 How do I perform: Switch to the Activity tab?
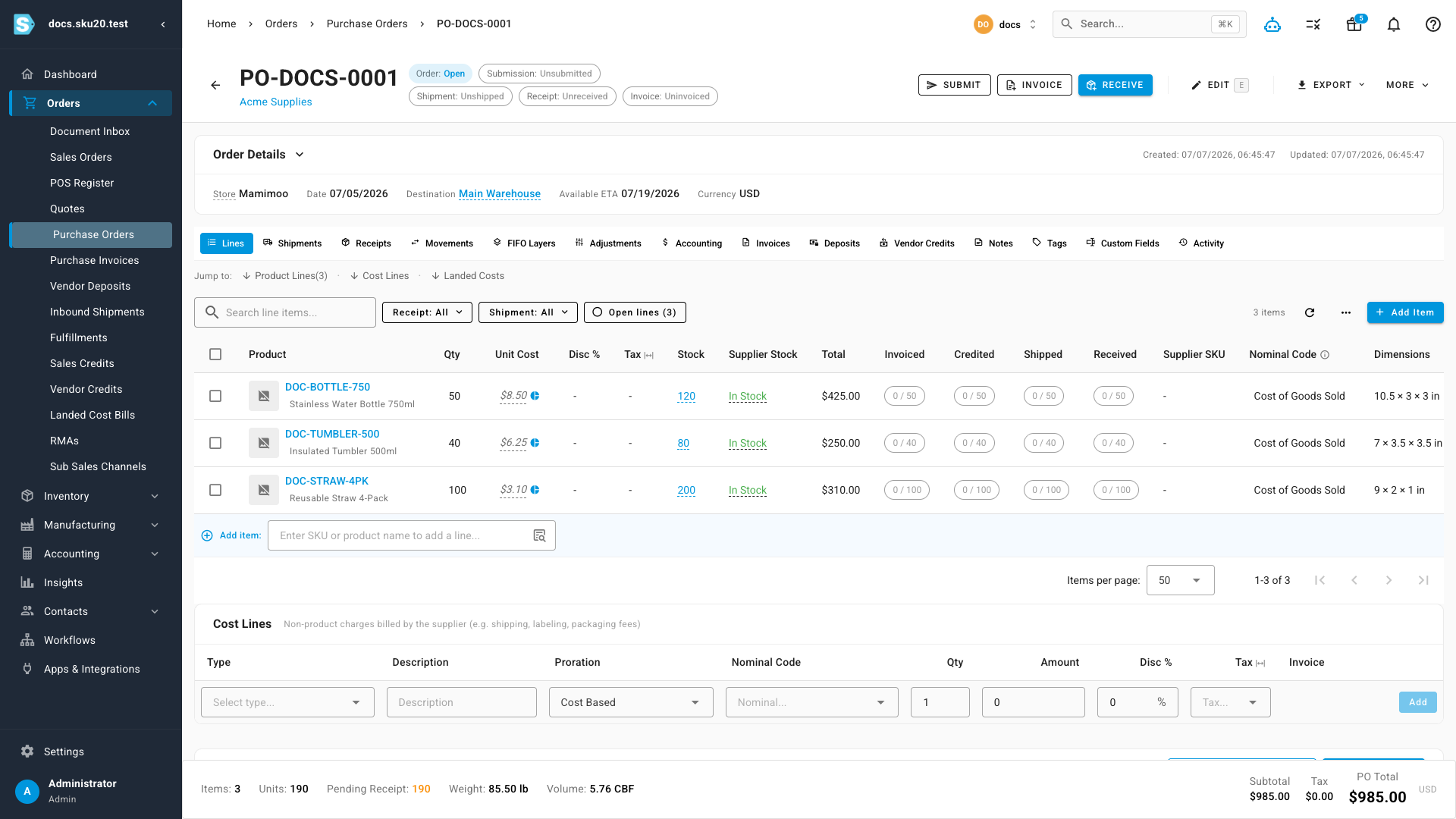click(1201, 243)
